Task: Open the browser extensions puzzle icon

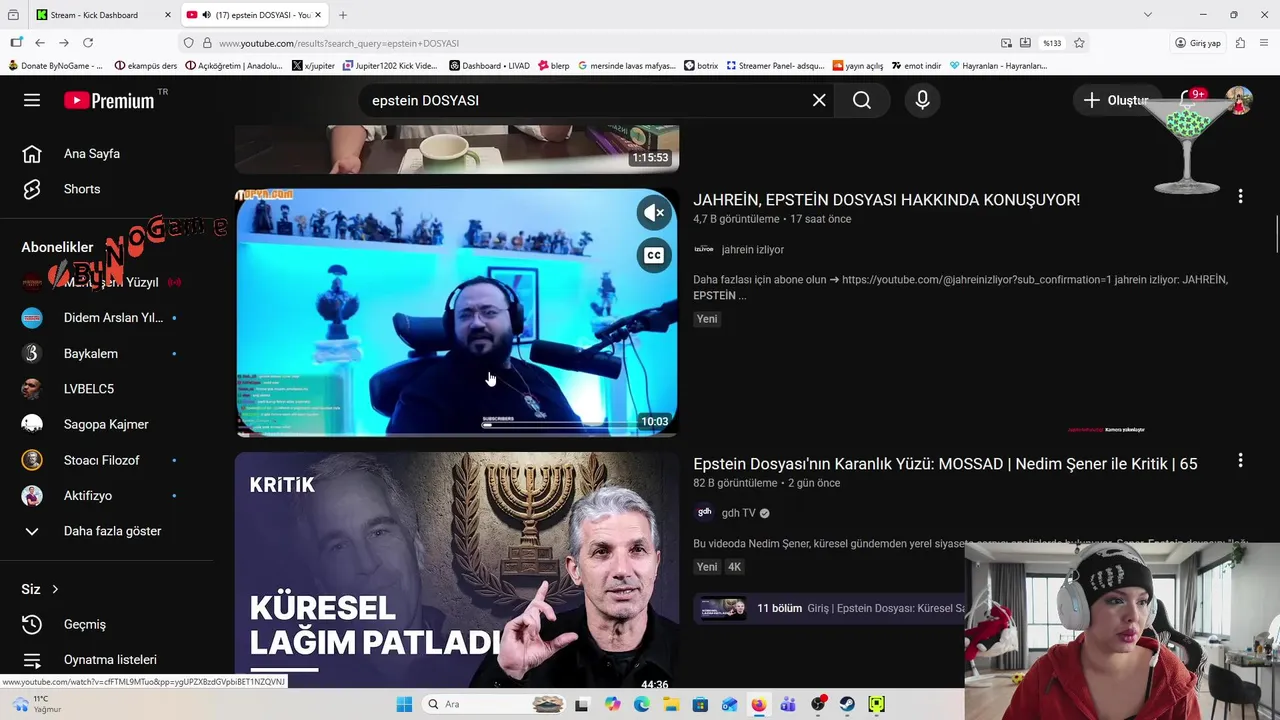Action: pyautogui.click(x=1240, y=43)
